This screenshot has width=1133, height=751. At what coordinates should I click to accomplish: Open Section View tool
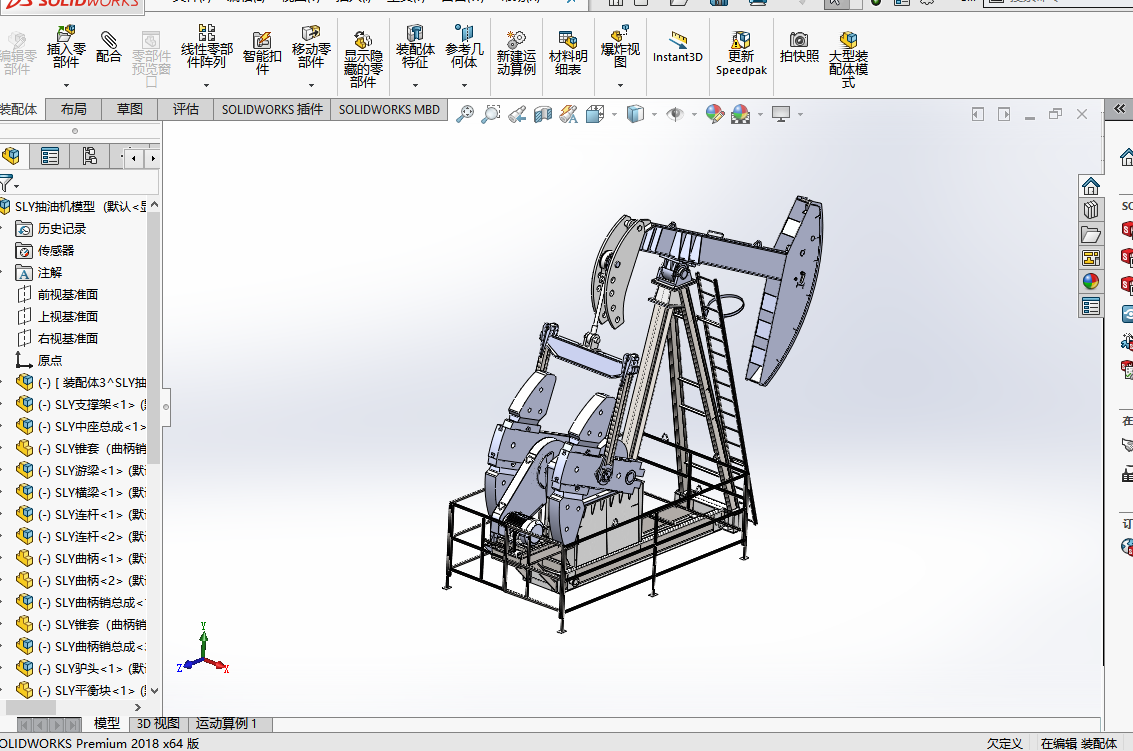click(543, 114)
